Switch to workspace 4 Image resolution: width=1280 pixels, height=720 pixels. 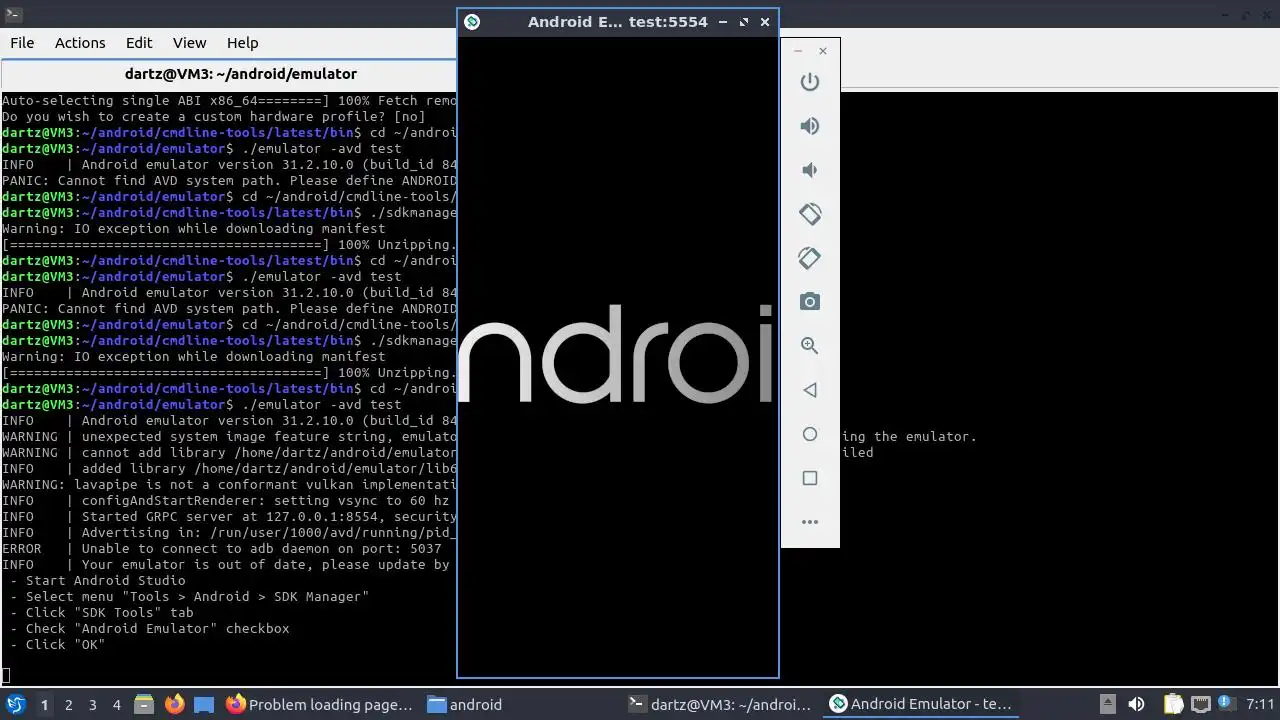[x=116, y=704]
